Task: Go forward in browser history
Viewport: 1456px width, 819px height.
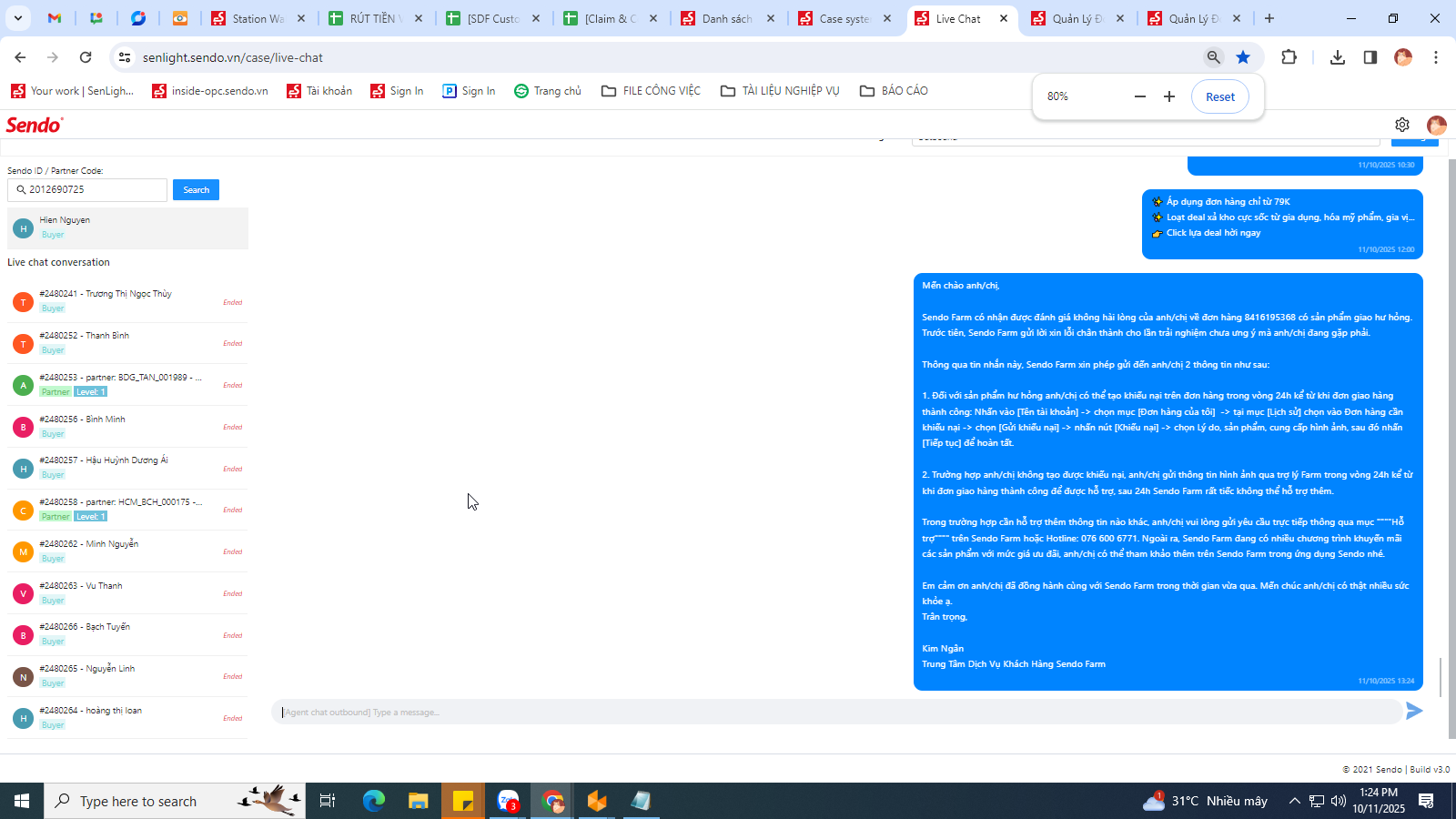Action: click(x=53, y=57)
